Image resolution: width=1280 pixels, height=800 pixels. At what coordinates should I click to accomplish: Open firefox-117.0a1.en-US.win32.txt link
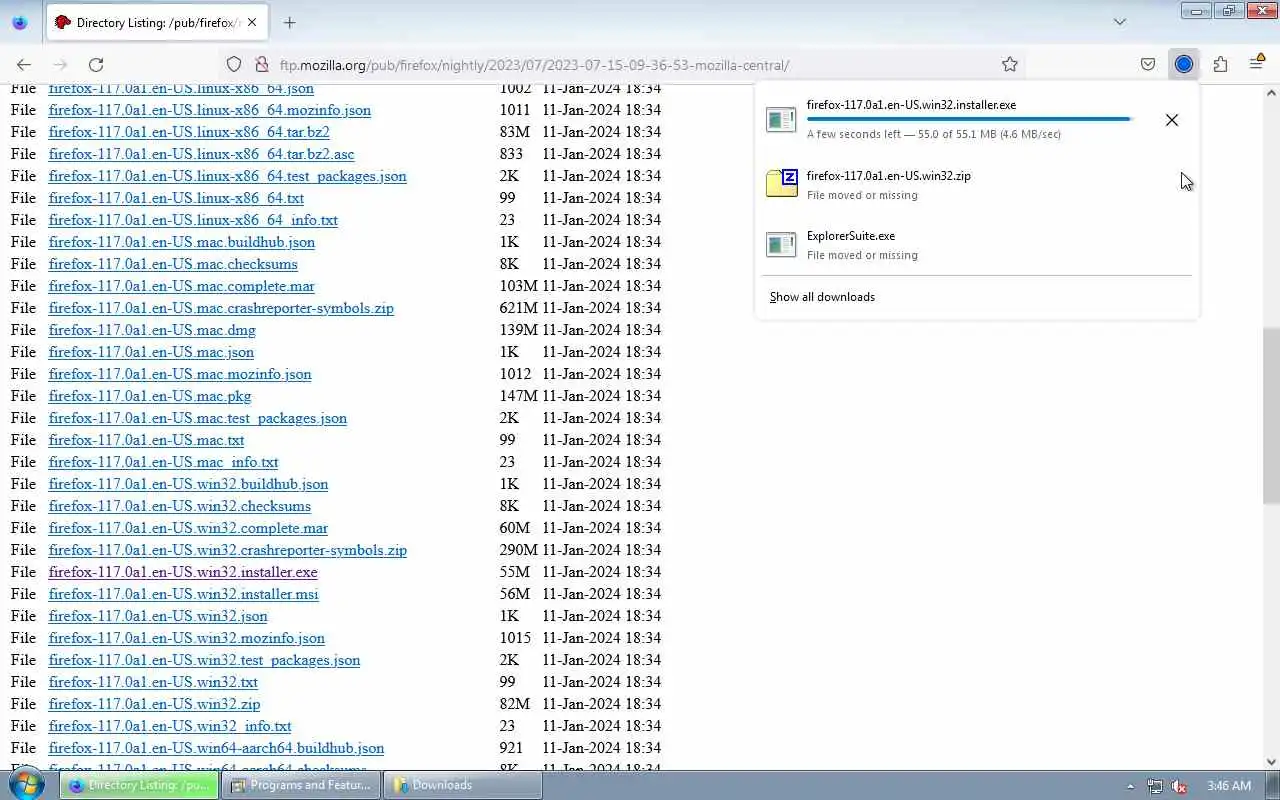[x=153, y=682]
